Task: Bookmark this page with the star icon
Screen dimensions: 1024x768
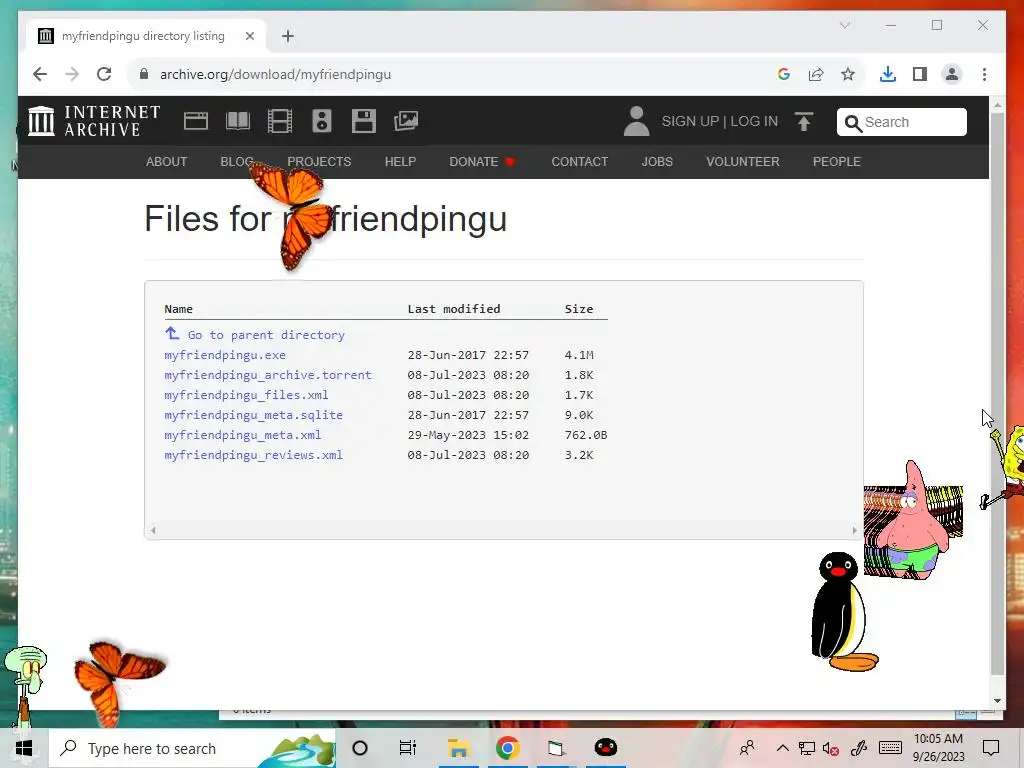Action: [848, 74]
